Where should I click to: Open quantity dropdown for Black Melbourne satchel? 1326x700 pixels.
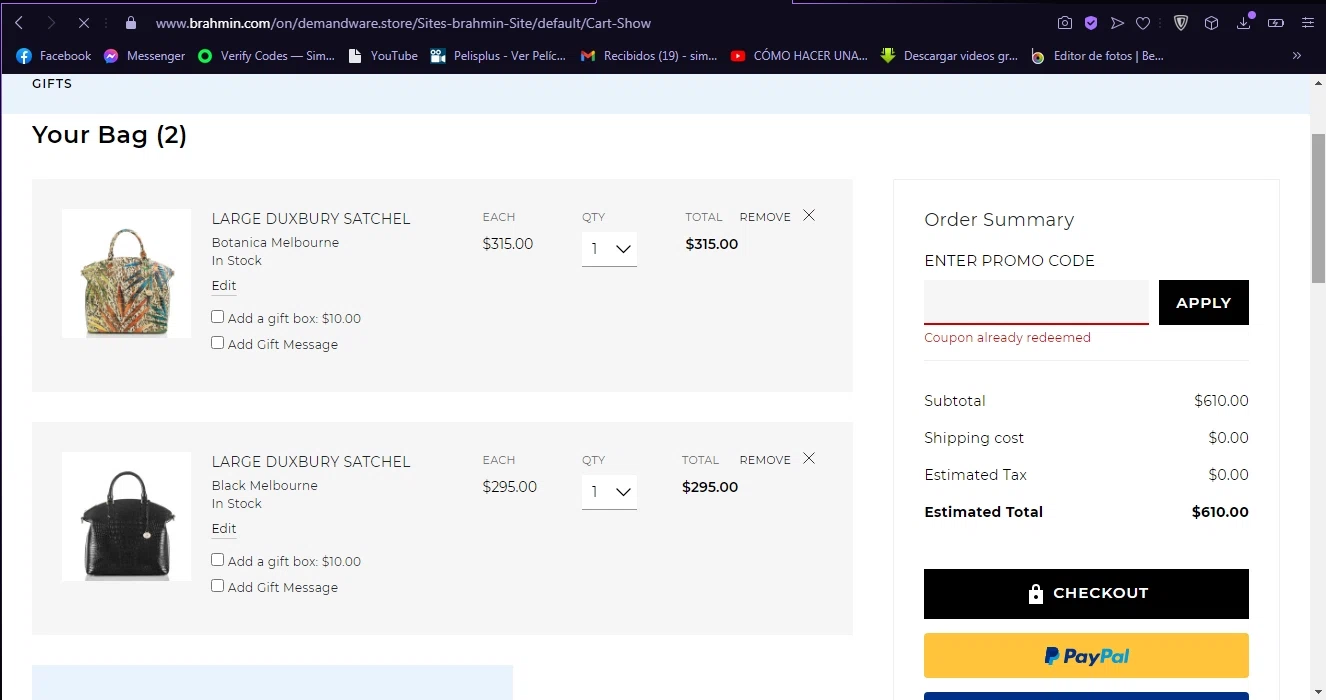(x=609, y=492)
